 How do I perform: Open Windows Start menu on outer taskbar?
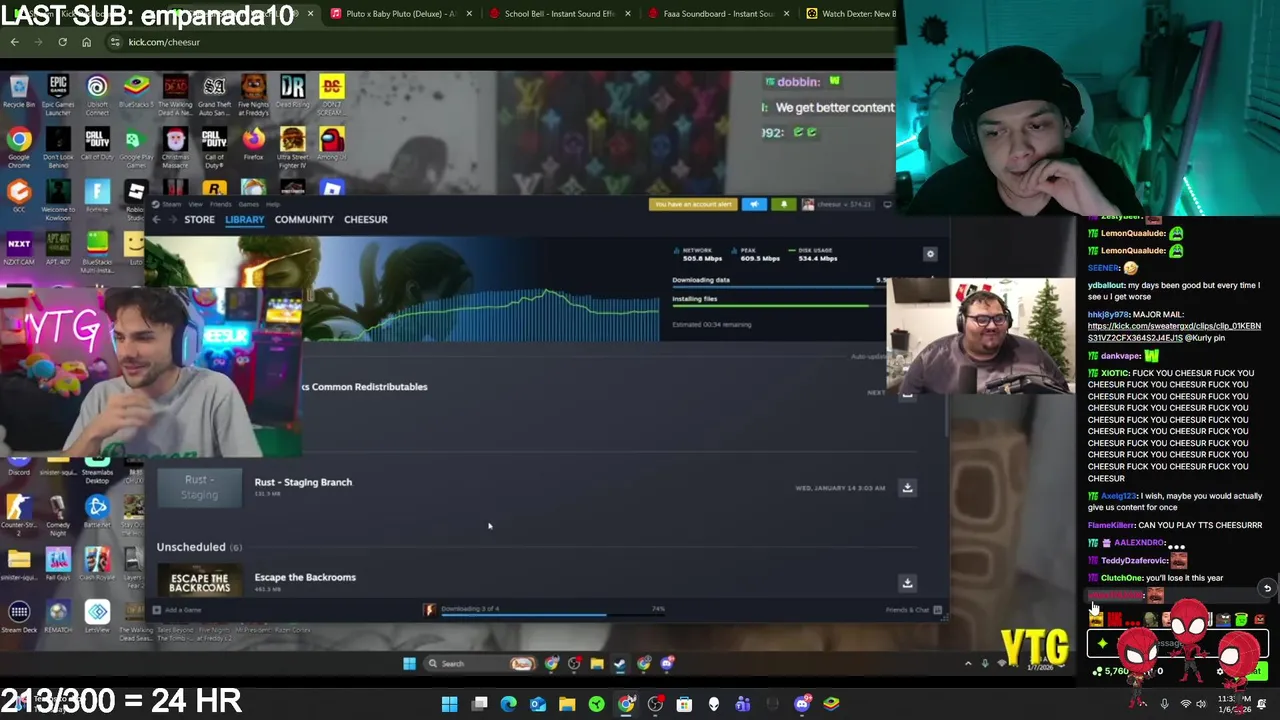click(x=450, y=704)
